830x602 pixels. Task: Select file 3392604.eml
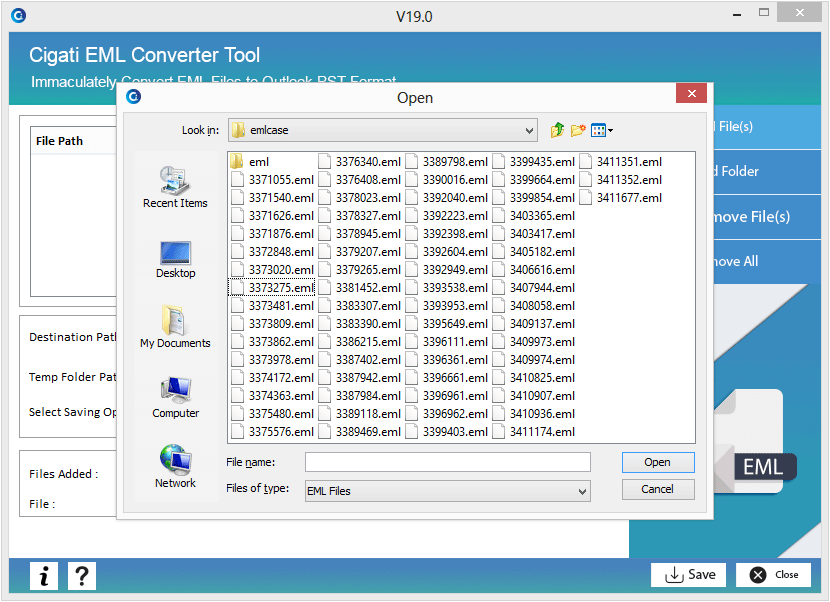tap(446, 251)
